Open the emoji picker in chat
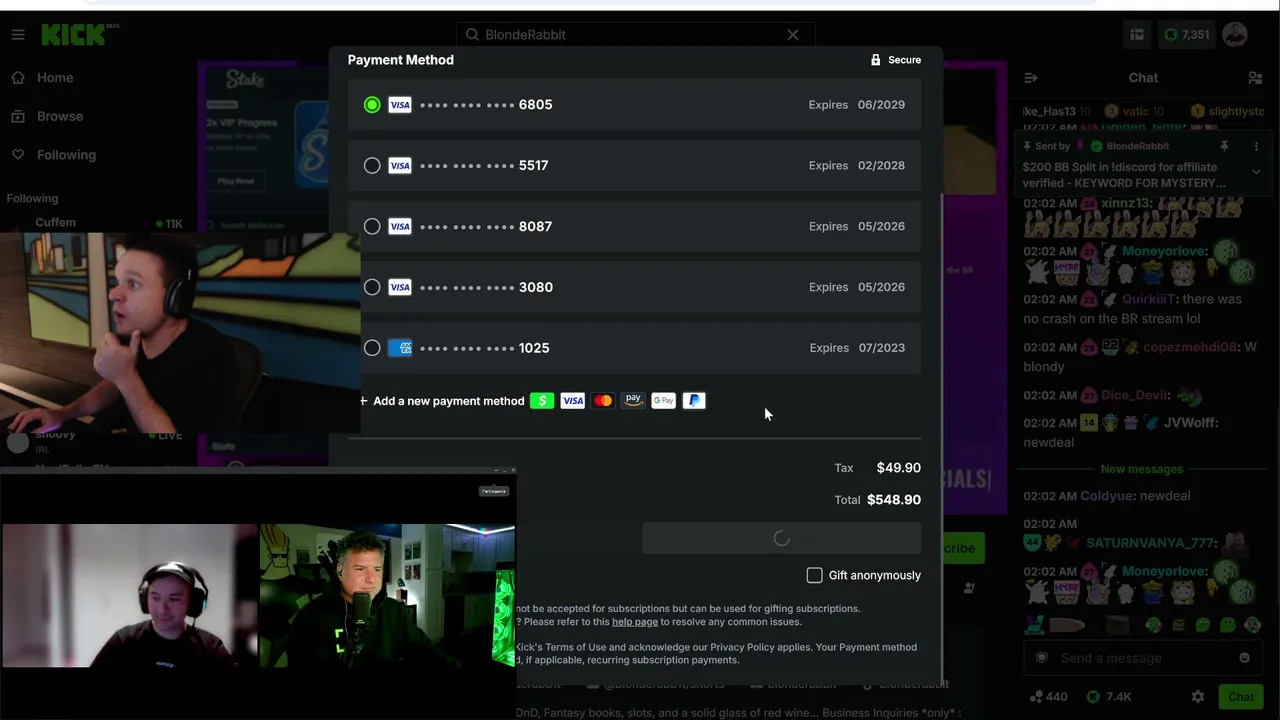 (1244, 658)
